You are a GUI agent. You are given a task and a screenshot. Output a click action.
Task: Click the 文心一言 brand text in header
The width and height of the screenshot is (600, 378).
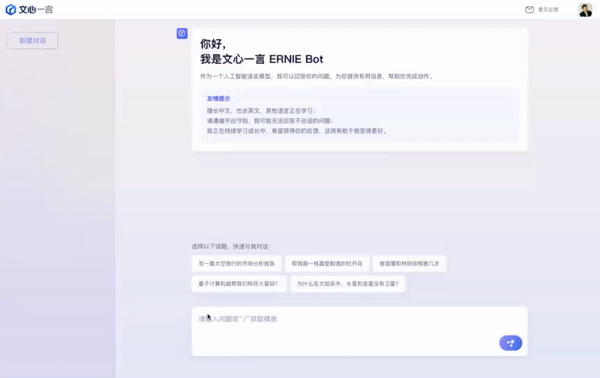point(36,10)
